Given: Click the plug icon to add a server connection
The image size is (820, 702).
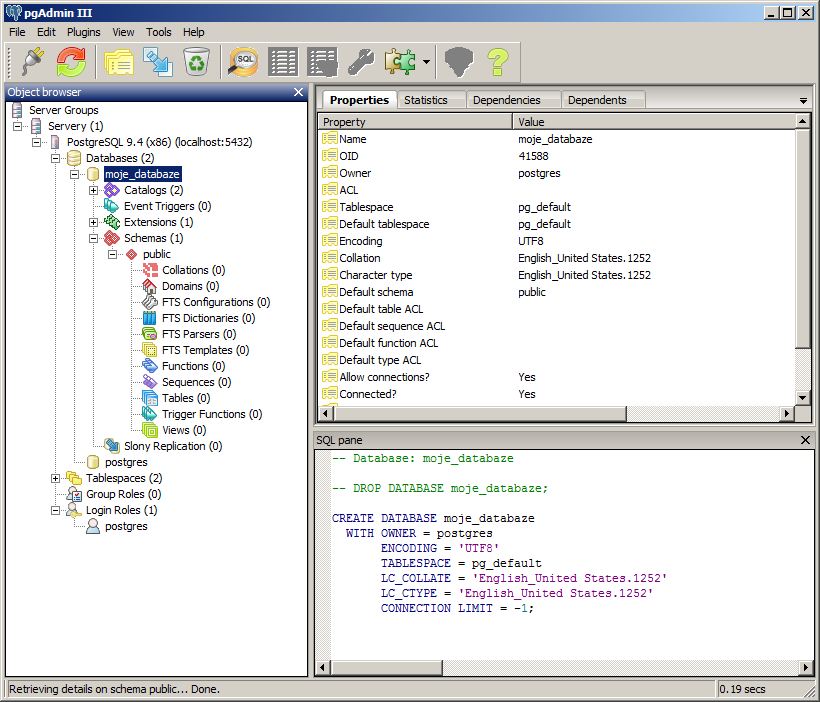Looking at the screenshot, I should point(33,62).
